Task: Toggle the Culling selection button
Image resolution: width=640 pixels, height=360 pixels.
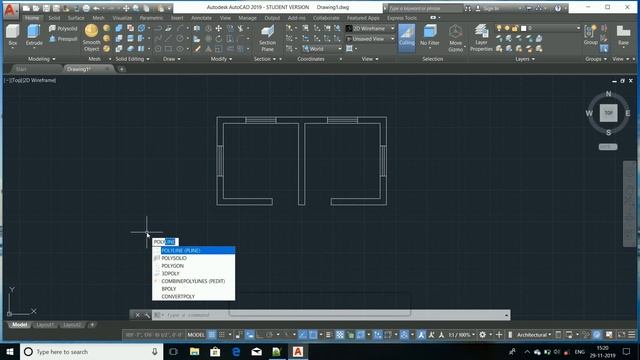Action: pos(407,37)
